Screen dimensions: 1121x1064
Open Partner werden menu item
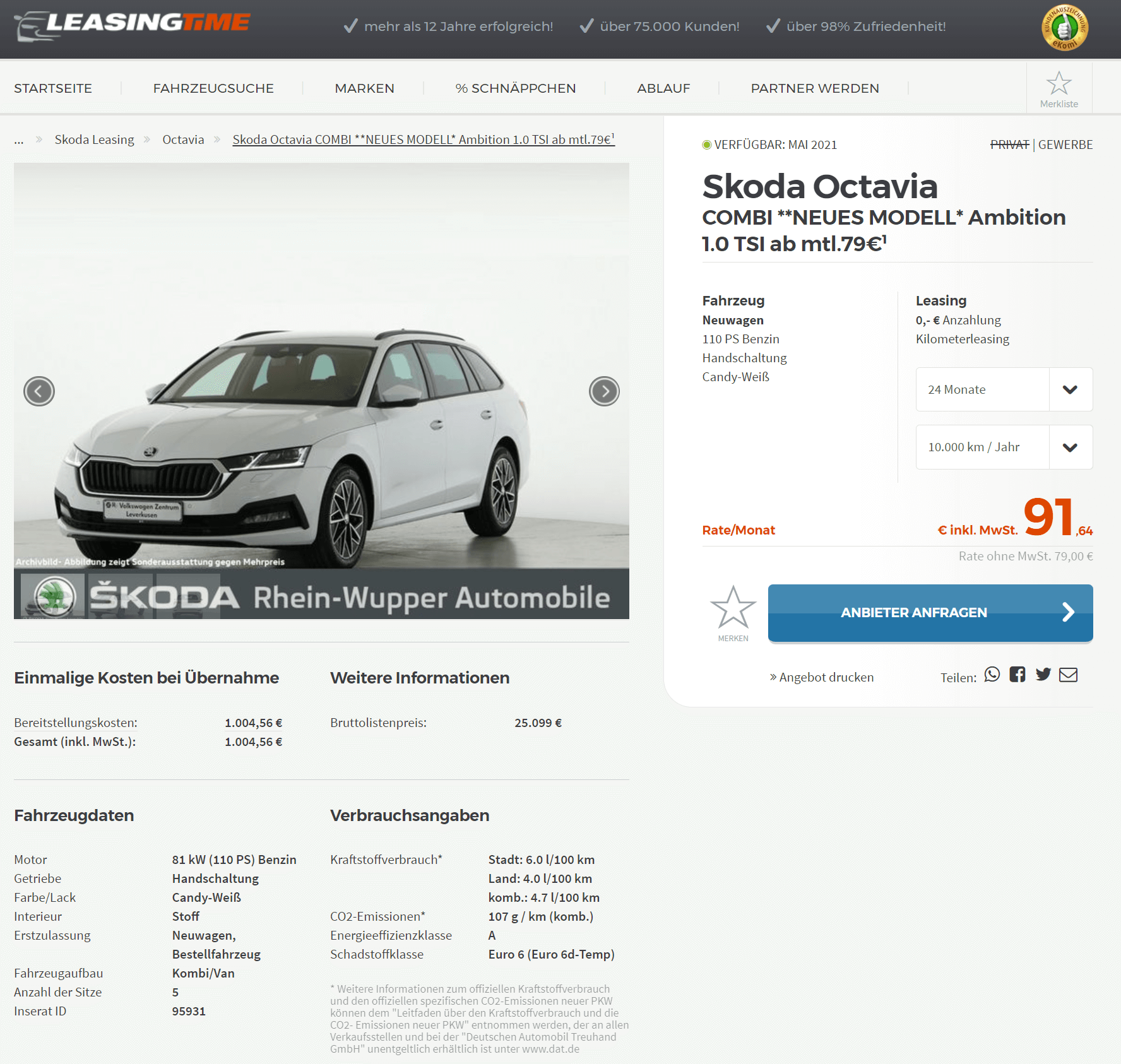click(x=815, y=88)
